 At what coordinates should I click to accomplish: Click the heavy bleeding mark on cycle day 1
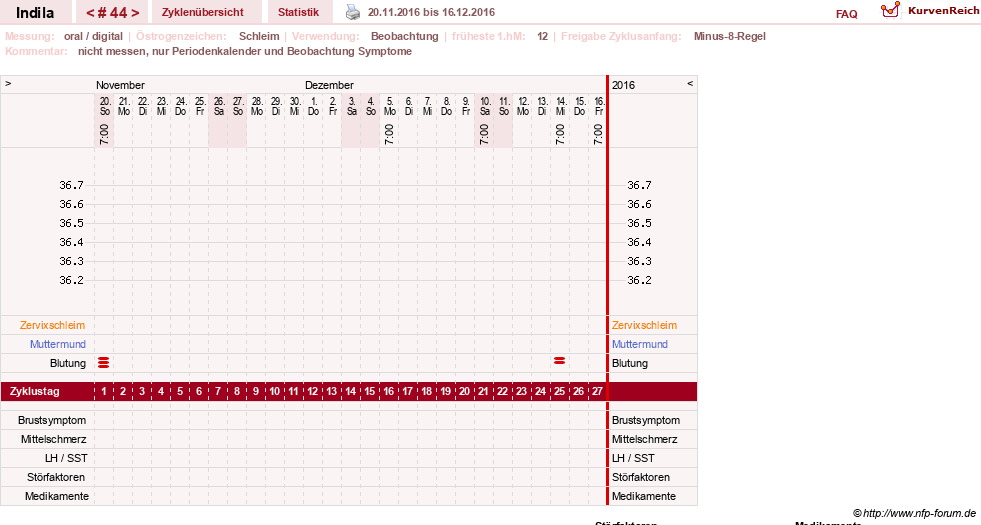(x=104, y=363)
